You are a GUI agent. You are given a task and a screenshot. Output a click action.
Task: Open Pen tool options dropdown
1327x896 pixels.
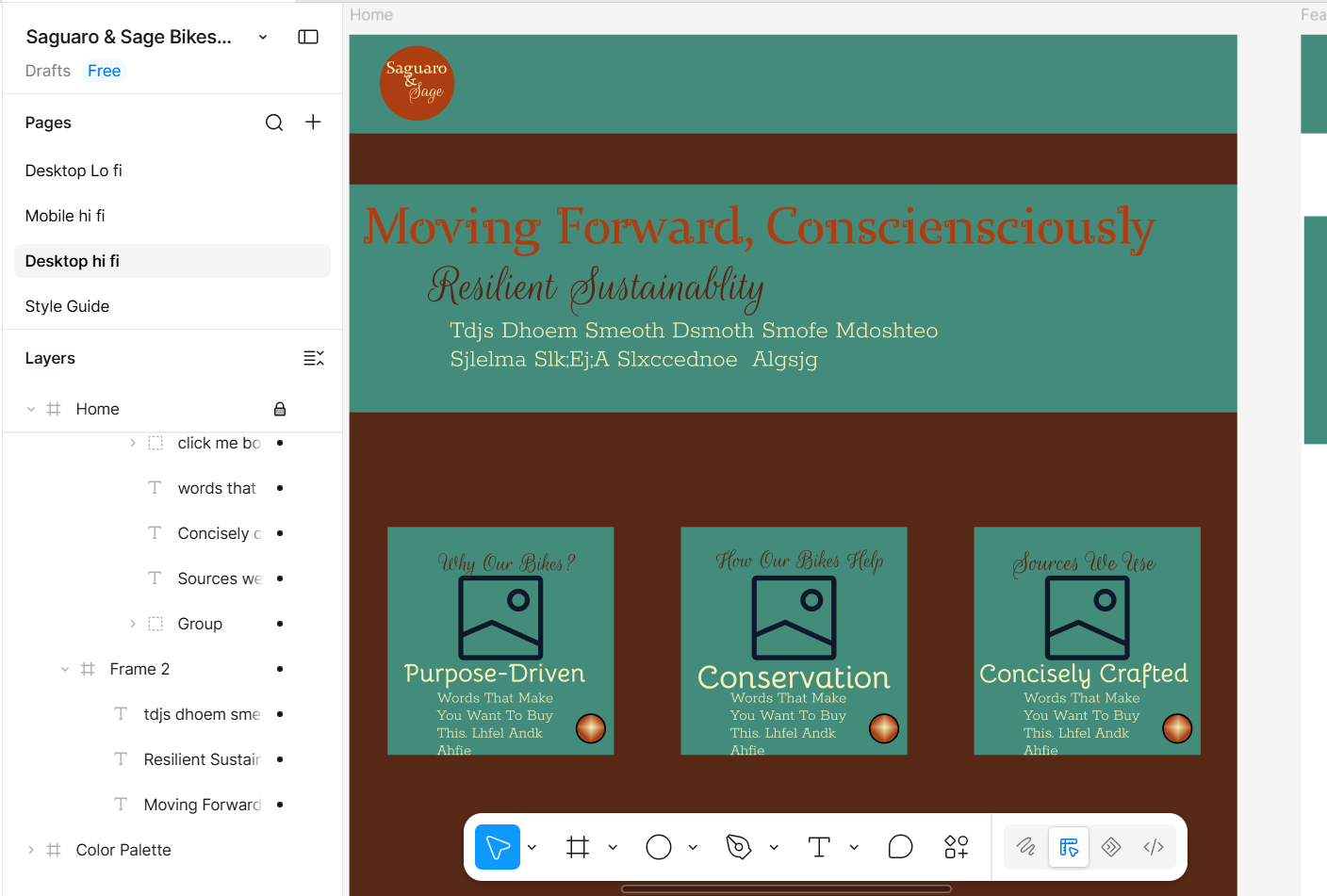(x=774, y=847)
